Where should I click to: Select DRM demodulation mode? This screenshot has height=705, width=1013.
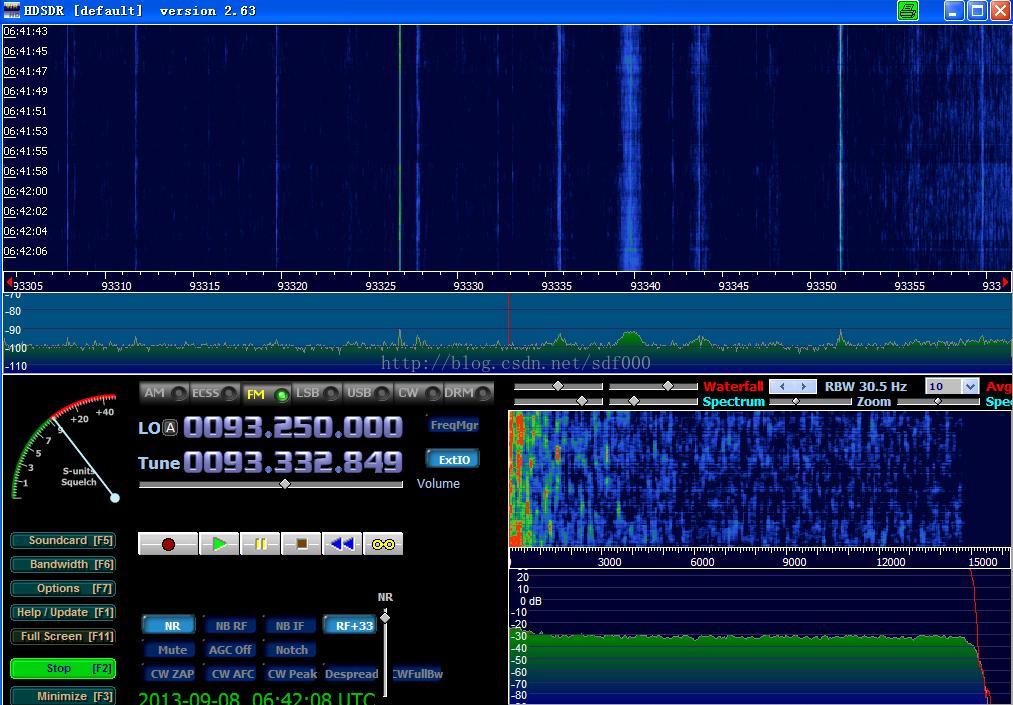coord(468,393)
